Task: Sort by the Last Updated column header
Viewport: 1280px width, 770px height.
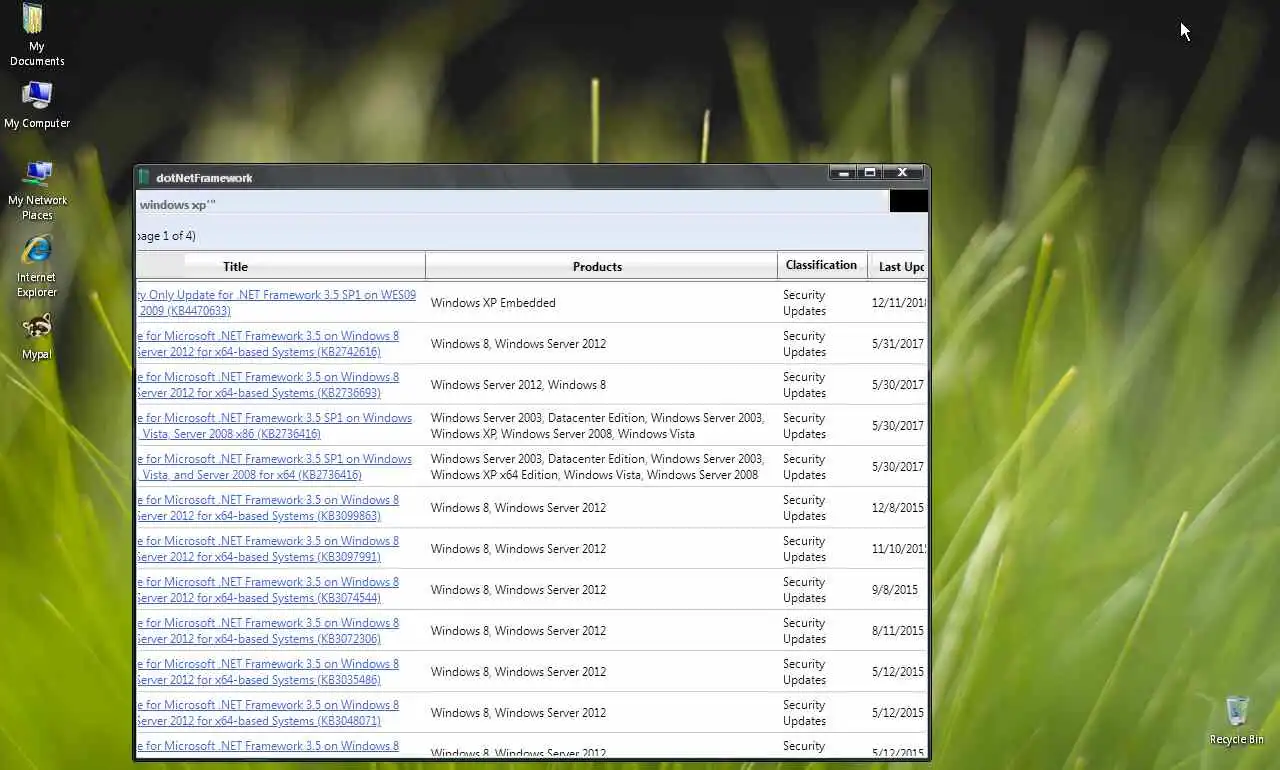Action: click(x=898, y=266)
